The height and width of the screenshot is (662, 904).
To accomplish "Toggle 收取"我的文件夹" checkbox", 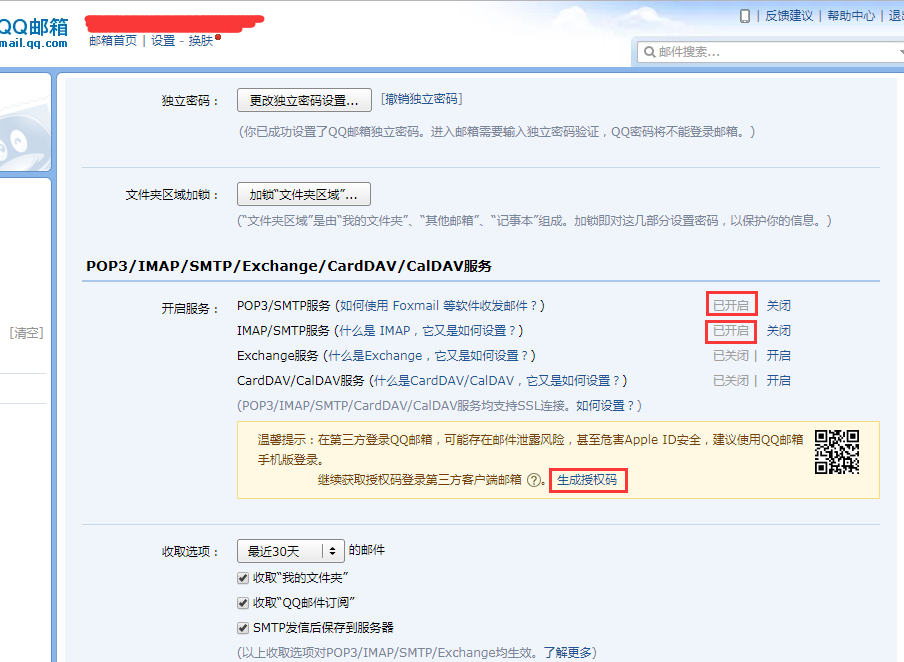I will click(243, 578).
